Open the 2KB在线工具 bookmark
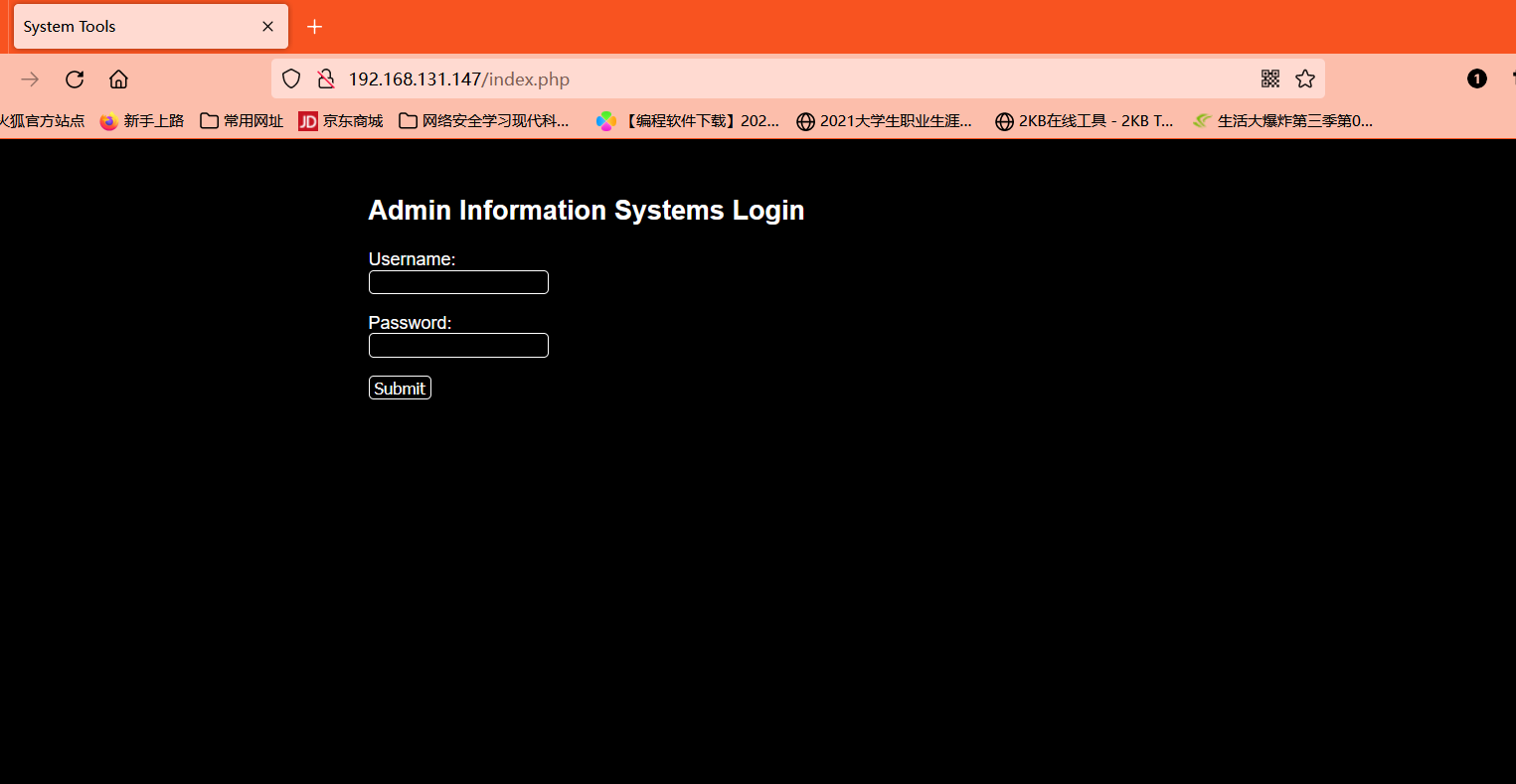1516x784 pixels. pyautogui.click(x=1085, y=121)
